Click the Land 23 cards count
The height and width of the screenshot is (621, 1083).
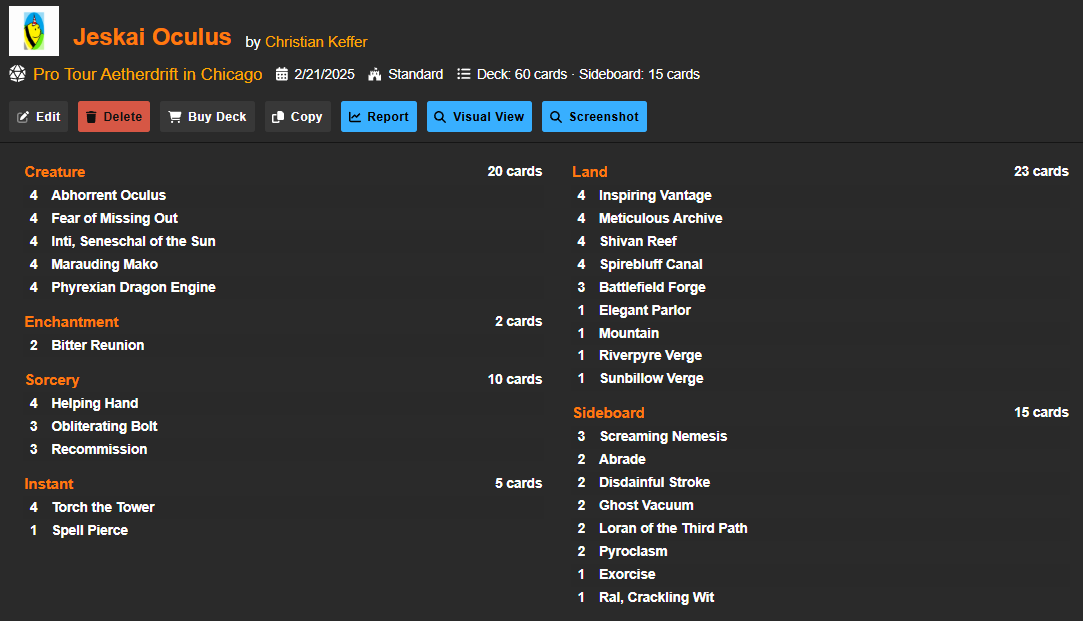1041,171
